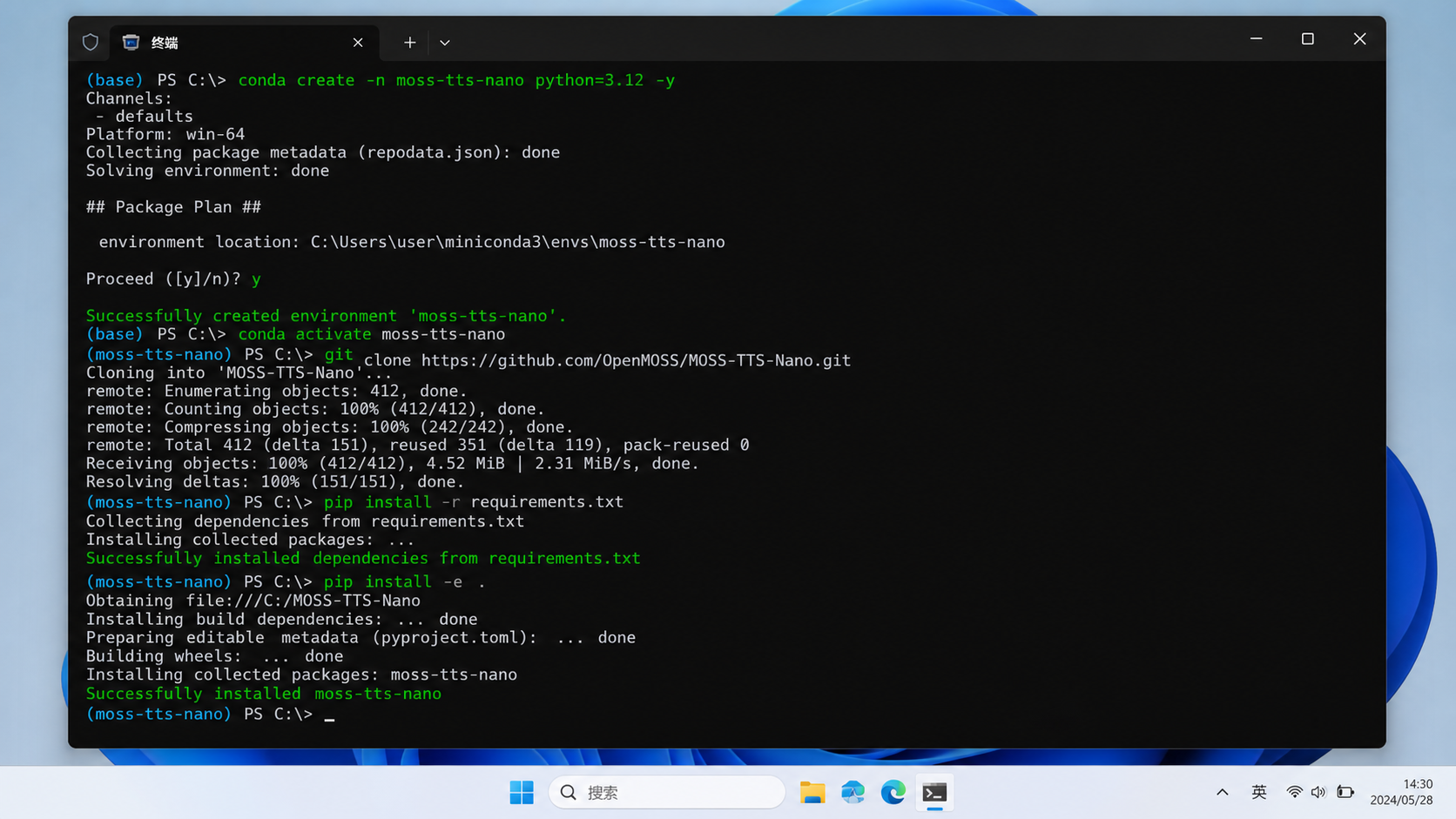
Task: Click 'Obtaining file:///C:/MOSS-TTS-Nano' line
Action: 253,601
